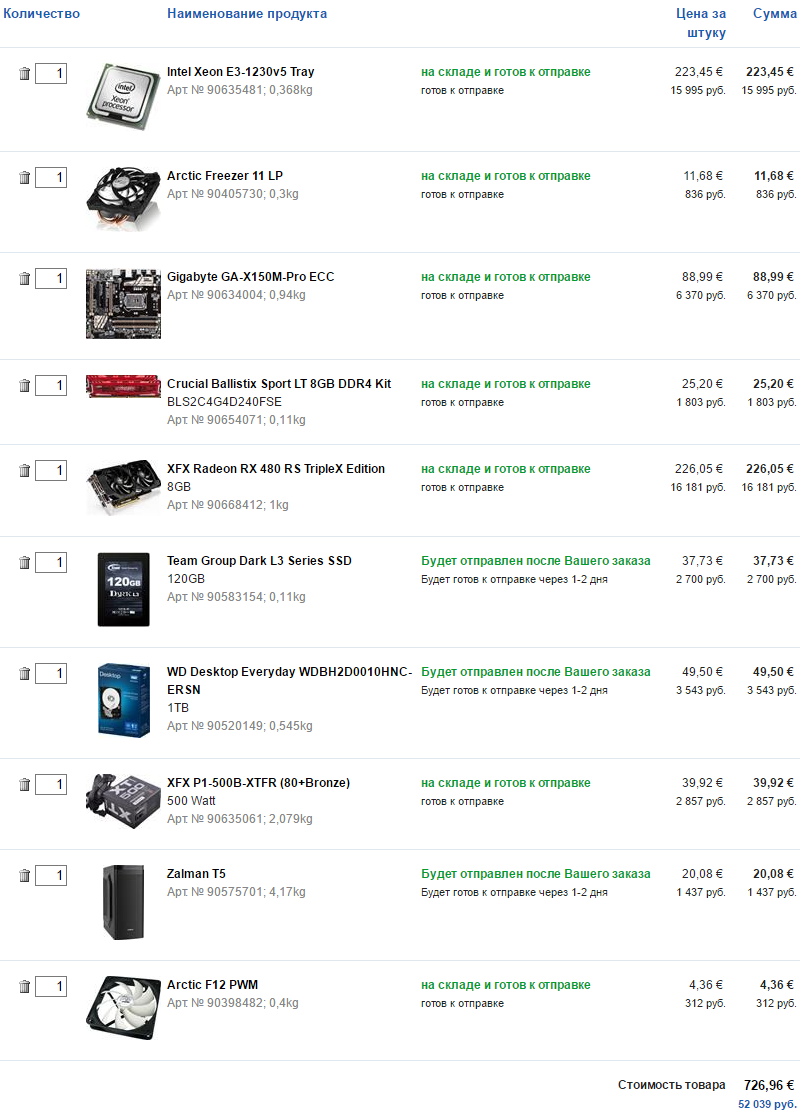Remove Arctic Freezer 11 LP using trash icon

pyautogui.click(x=25, y=178)
